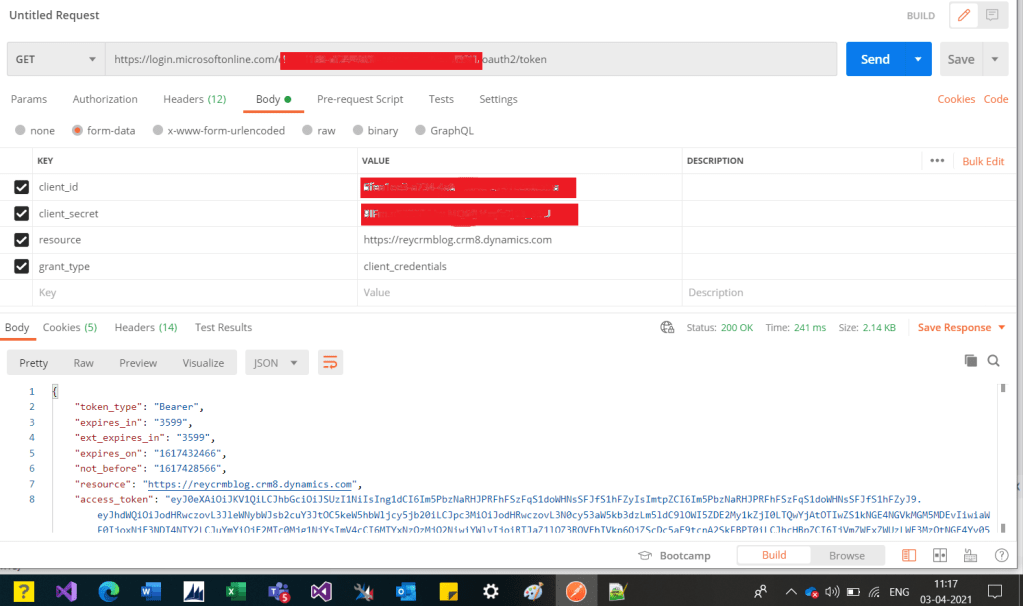Image resolution: width=1023 pixels, height=606 pixels.
Task: Switch to the Authorization tab
Action: [105, 99]
